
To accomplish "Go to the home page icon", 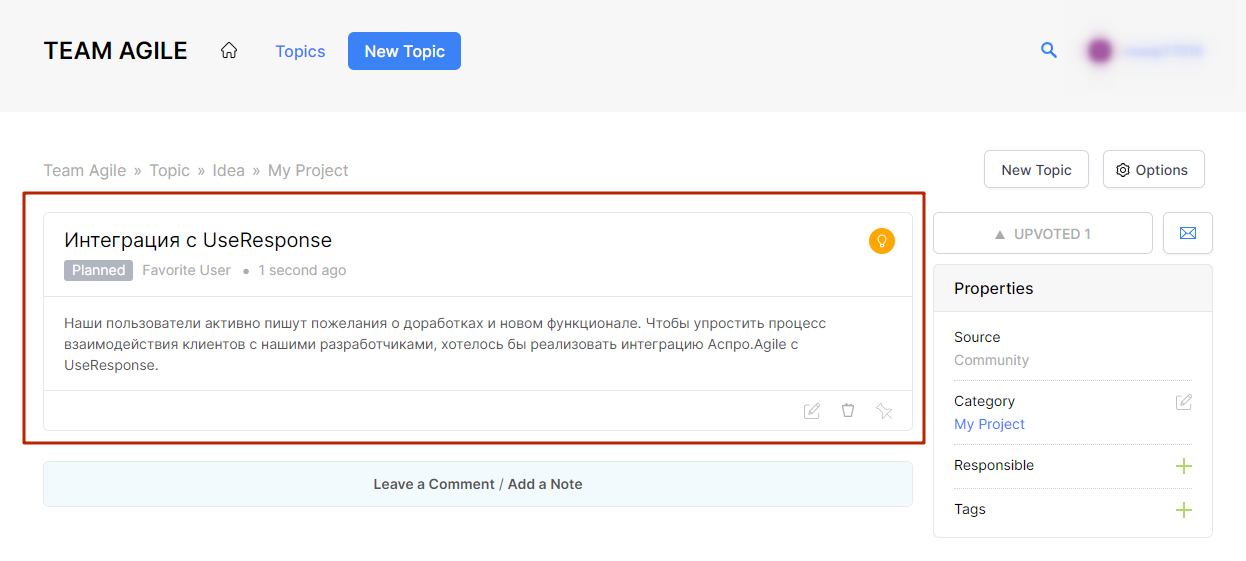I will point(229,51).
